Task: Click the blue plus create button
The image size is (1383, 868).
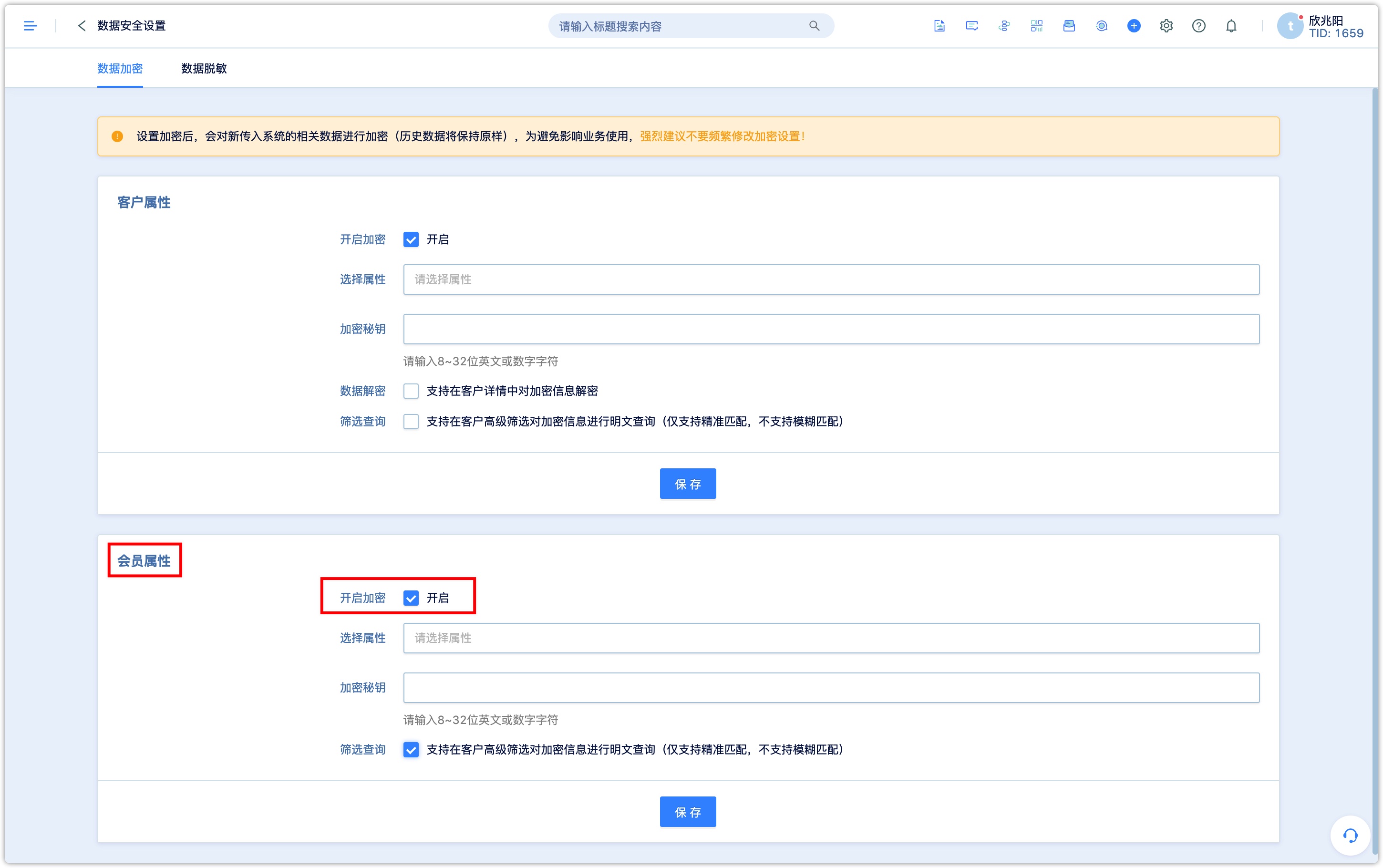Action: coord(1134,26)
